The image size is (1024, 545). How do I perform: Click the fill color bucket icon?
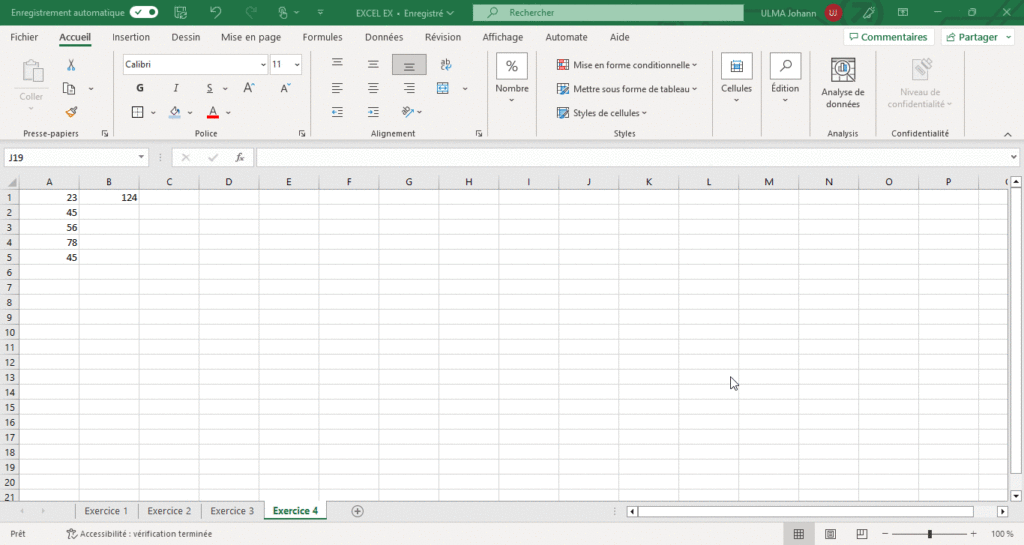174,112
